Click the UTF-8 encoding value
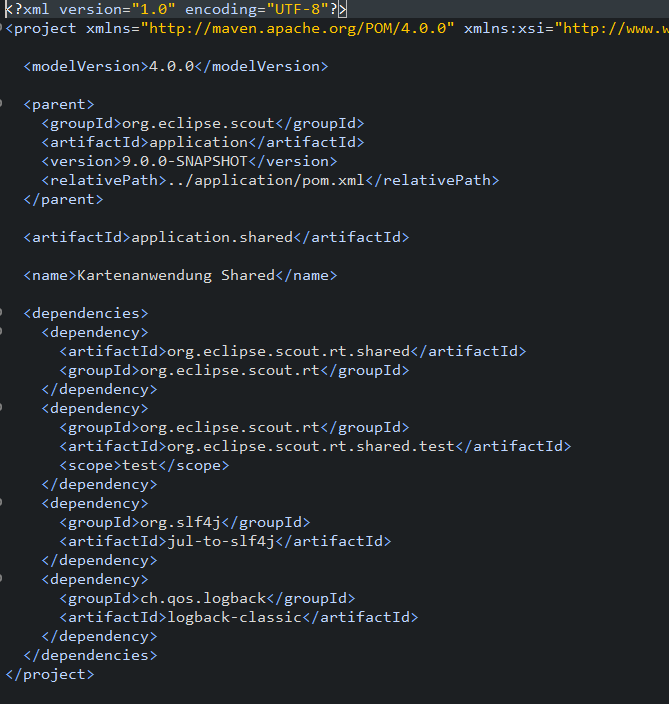The image size is (669, 704). pyautogui.click(x=297, y=9)
